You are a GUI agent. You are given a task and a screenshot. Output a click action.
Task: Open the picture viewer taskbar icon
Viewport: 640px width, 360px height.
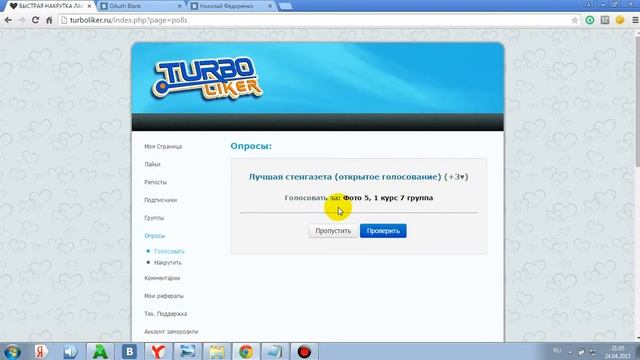[x=188, y=351]
